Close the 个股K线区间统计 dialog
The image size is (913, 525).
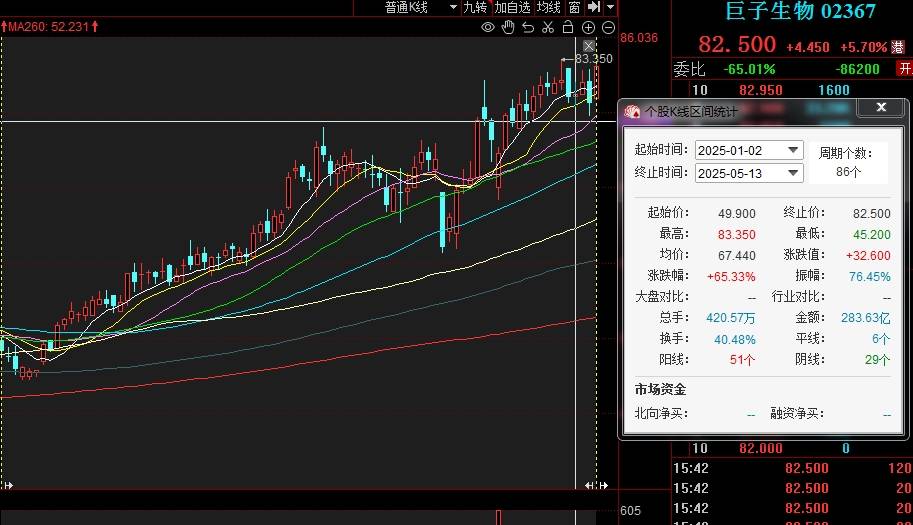[881, 108]
